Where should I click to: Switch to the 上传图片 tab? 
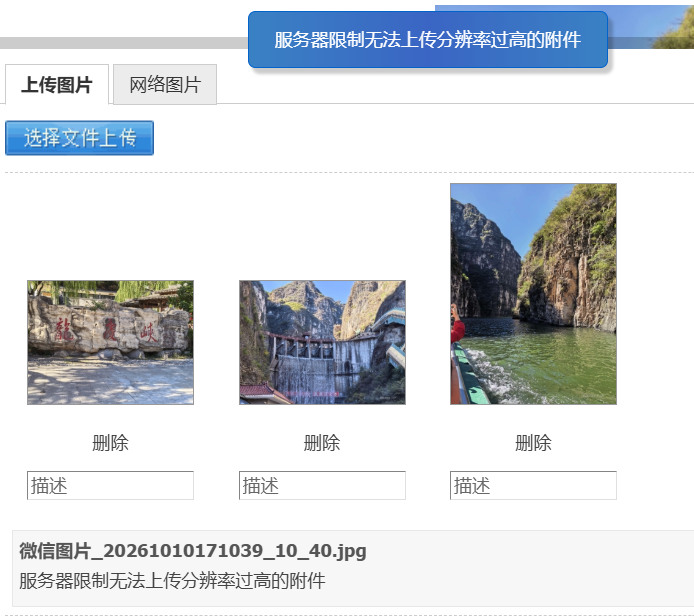[57, 85]
